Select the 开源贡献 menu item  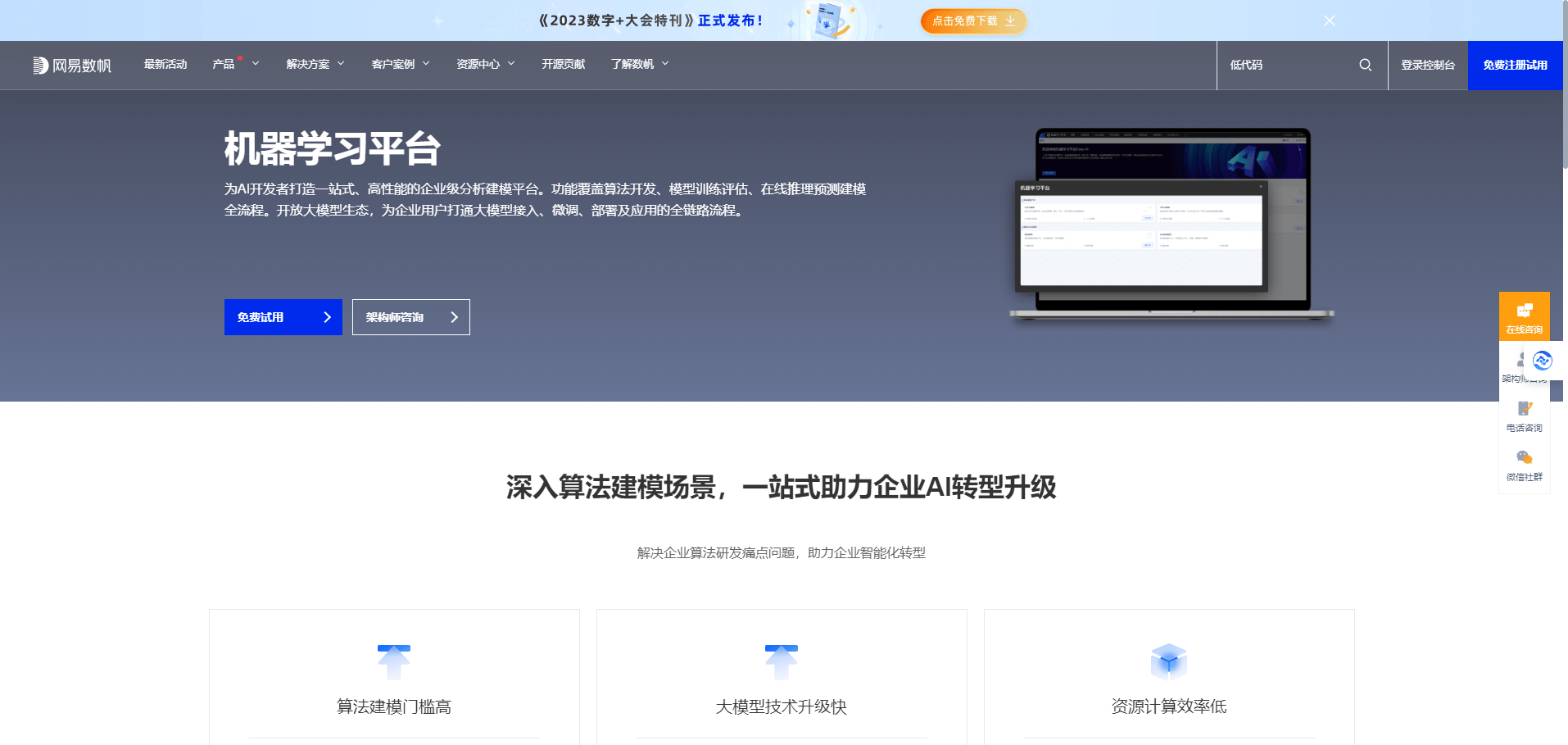click(563, 64)
